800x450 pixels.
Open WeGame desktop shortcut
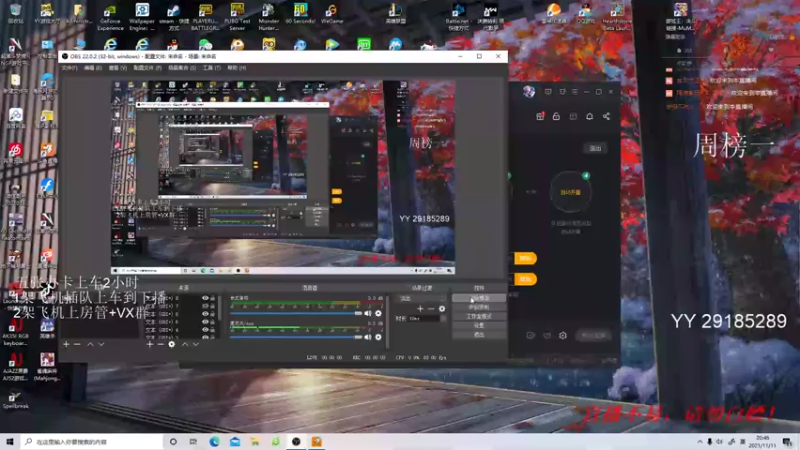pyautogui.click(x=332, y=14)
